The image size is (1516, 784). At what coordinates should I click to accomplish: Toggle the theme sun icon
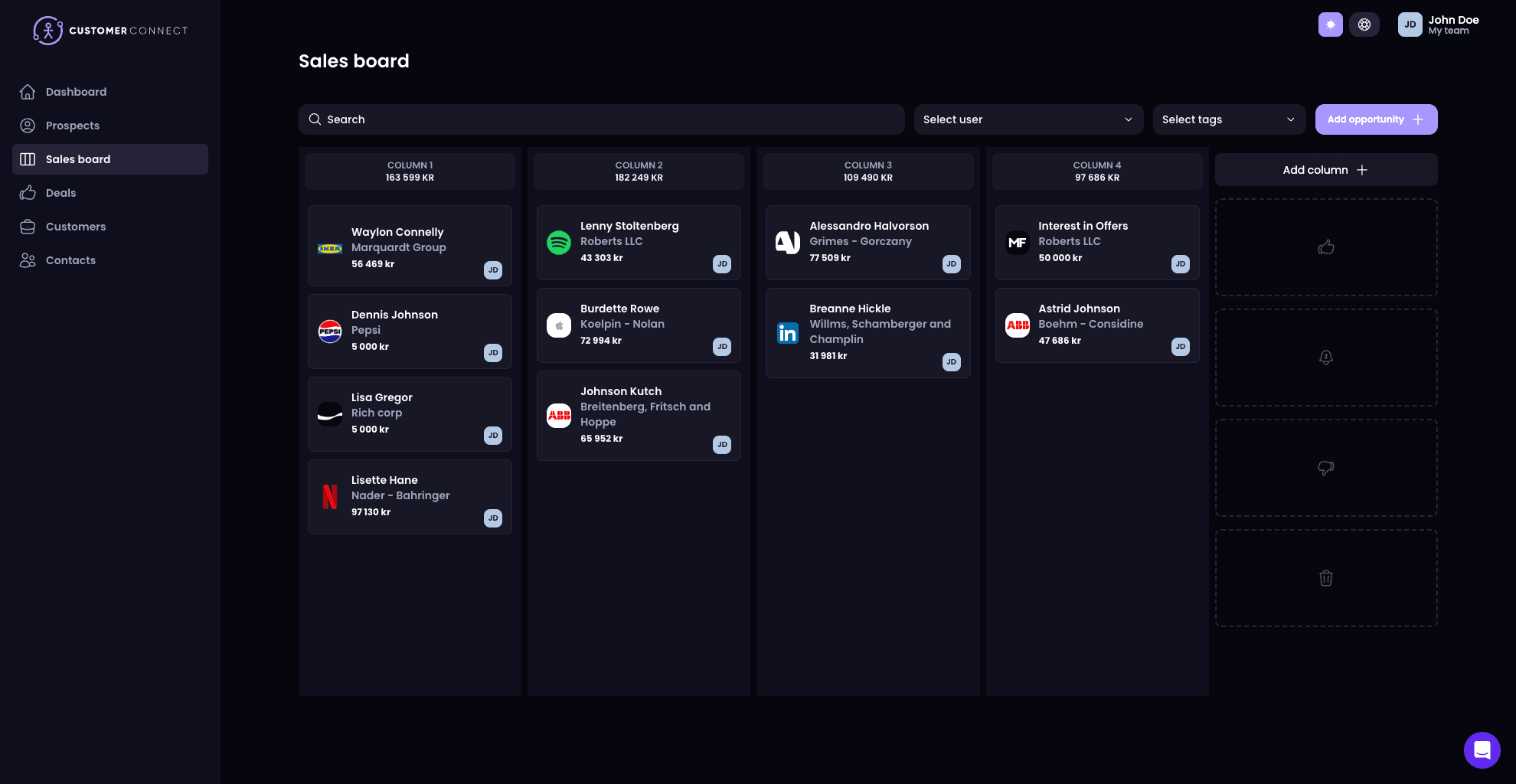point(1331,24)
